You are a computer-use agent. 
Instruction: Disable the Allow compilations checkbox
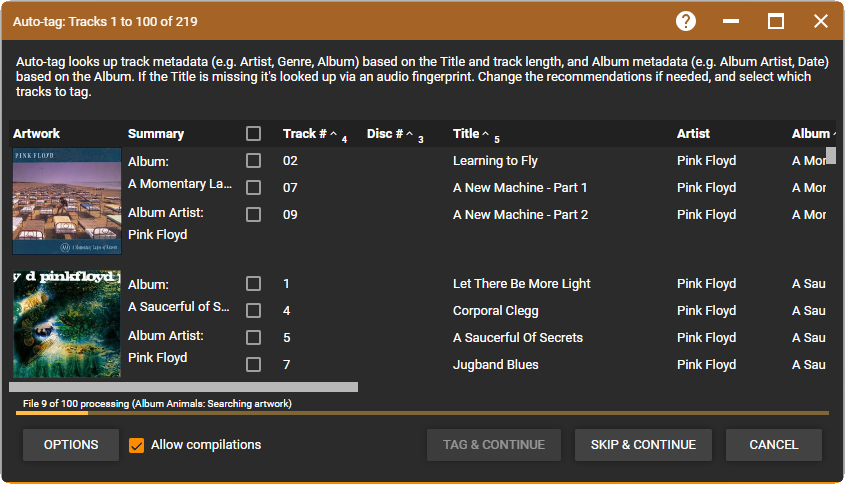[x=137, y=445]
